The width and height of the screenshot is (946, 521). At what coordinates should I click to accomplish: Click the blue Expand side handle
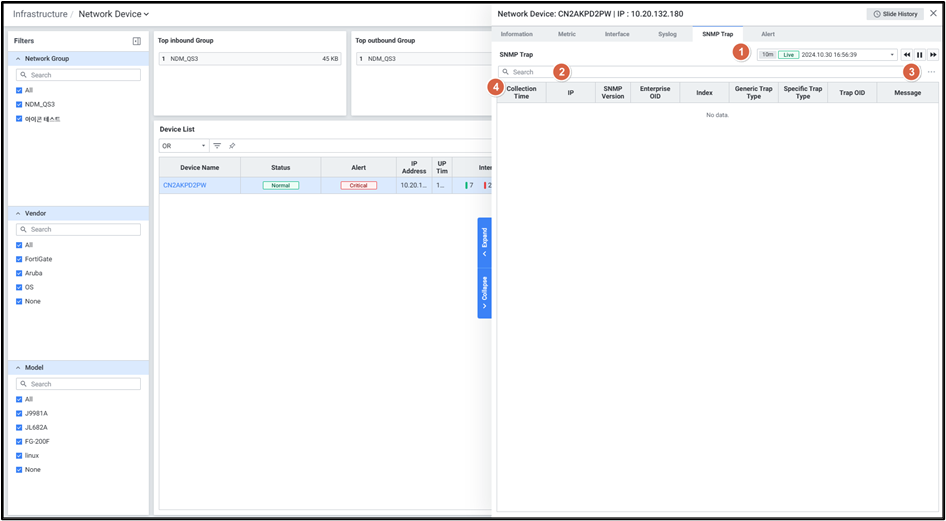click(x=484, y=241)
